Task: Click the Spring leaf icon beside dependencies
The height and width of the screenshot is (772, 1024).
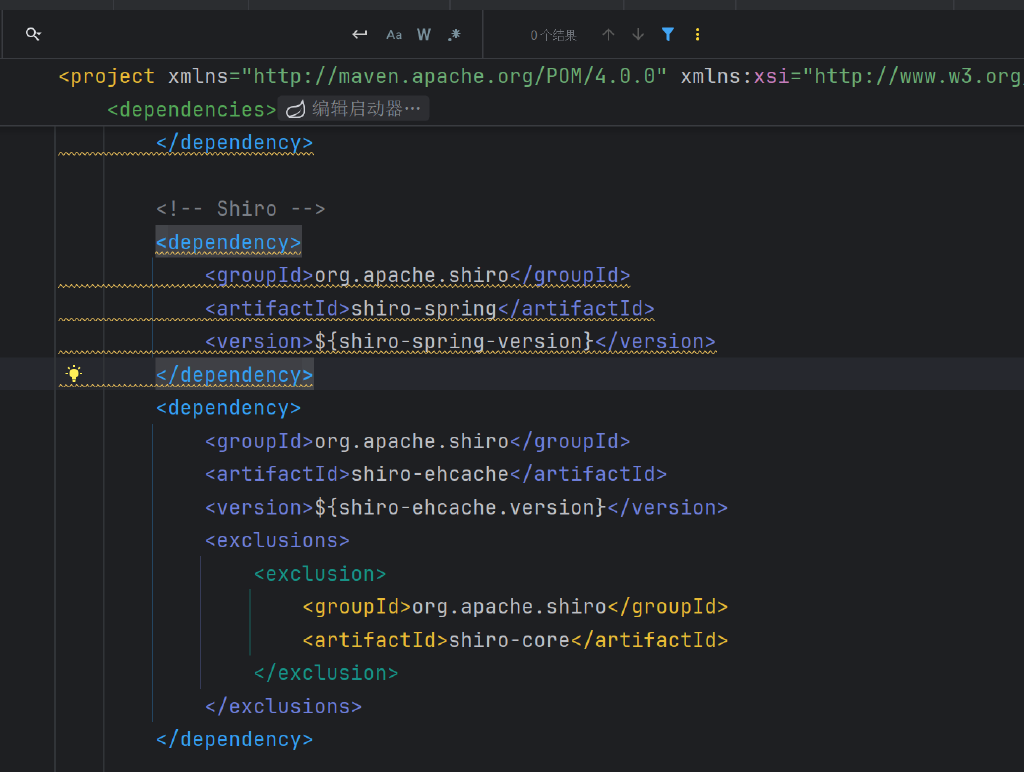Action: pos(295,110)
